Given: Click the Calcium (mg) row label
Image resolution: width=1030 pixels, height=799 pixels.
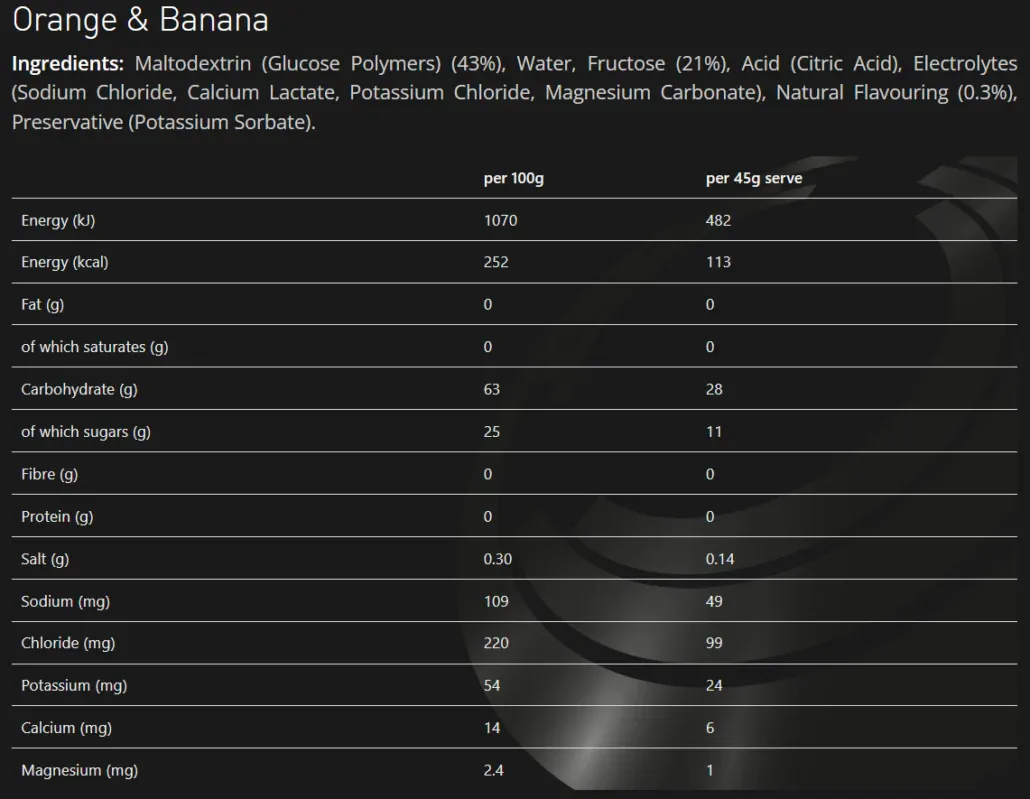Looking at the screenshot, I should pyautogui.click(x=66, y=728).
